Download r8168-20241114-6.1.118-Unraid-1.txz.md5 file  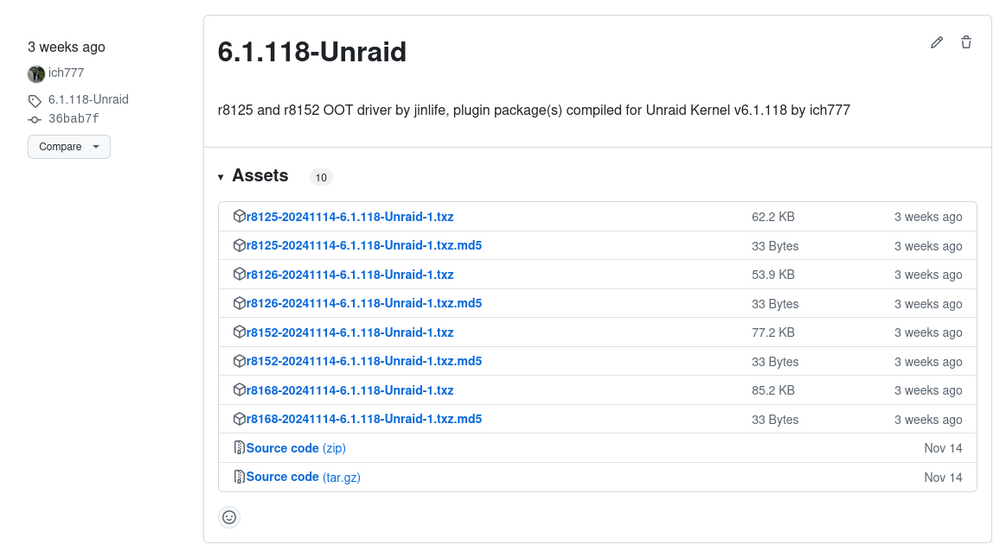click(x=364, y=419)
